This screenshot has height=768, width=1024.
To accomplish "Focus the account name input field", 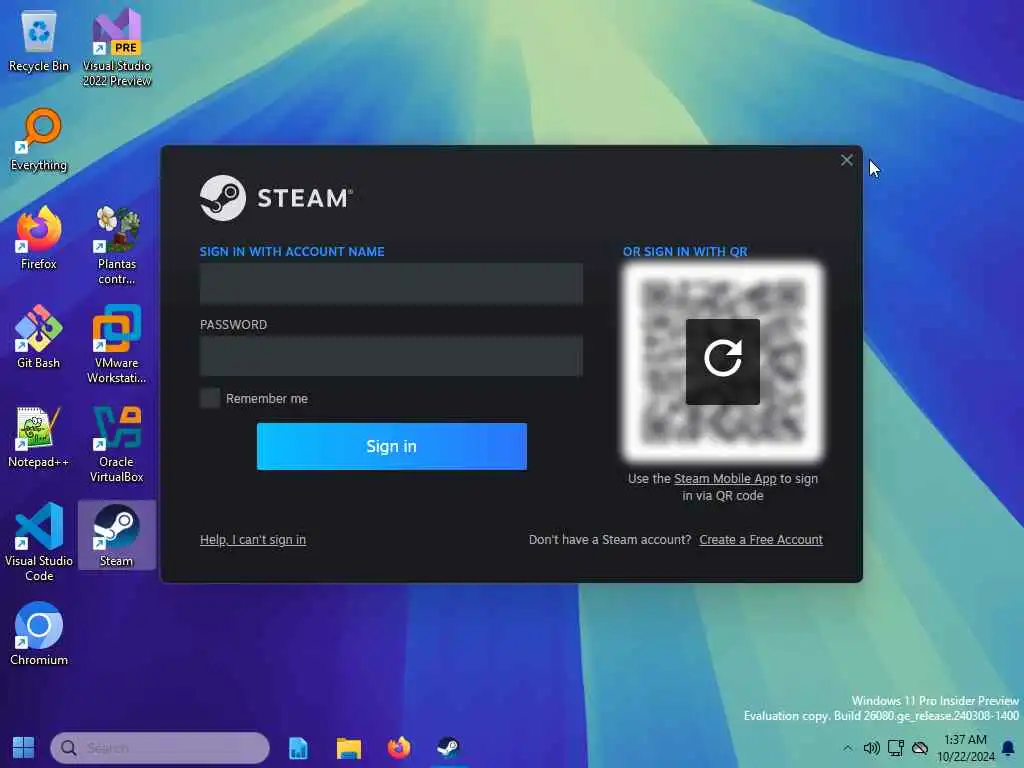I will click(391, 284).
